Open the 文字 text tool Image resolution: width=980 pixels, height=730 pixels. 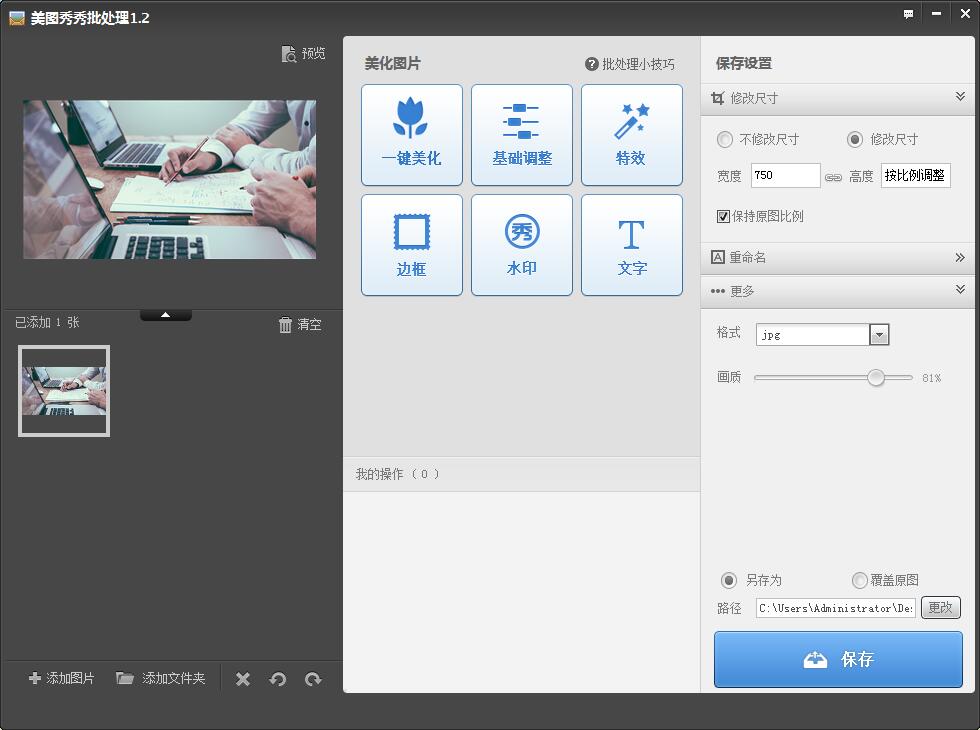631,244
